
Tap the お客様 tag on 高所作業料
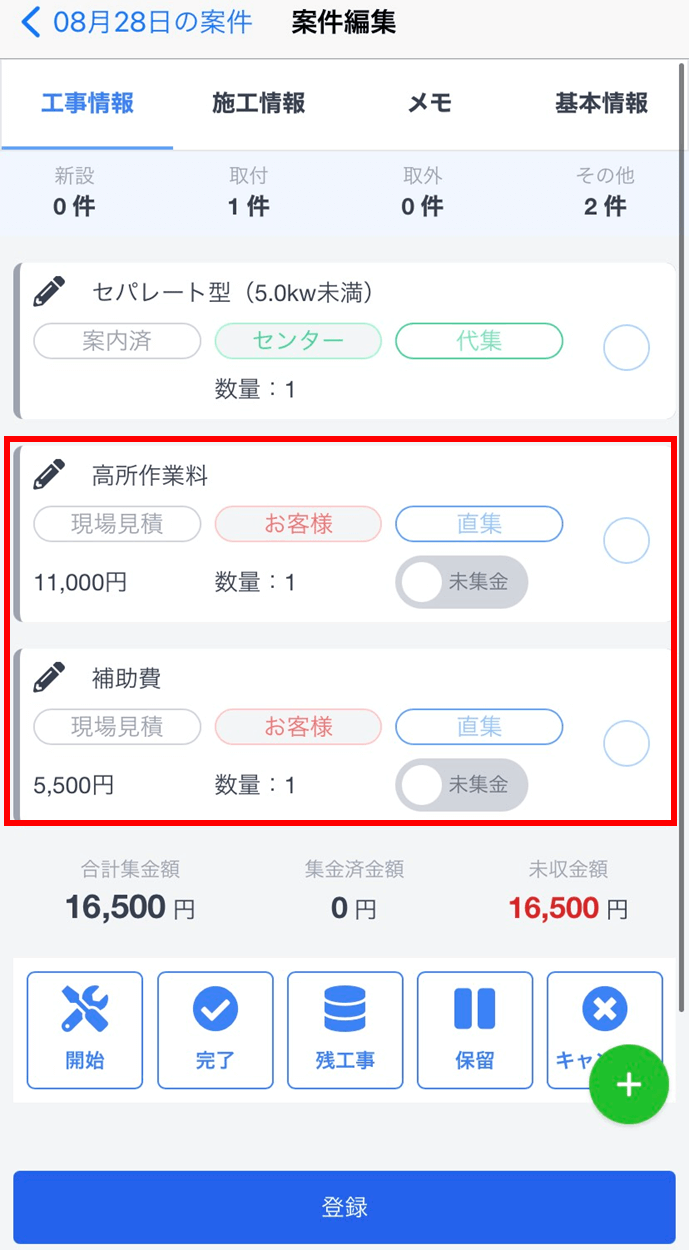[x=298, y=524]
